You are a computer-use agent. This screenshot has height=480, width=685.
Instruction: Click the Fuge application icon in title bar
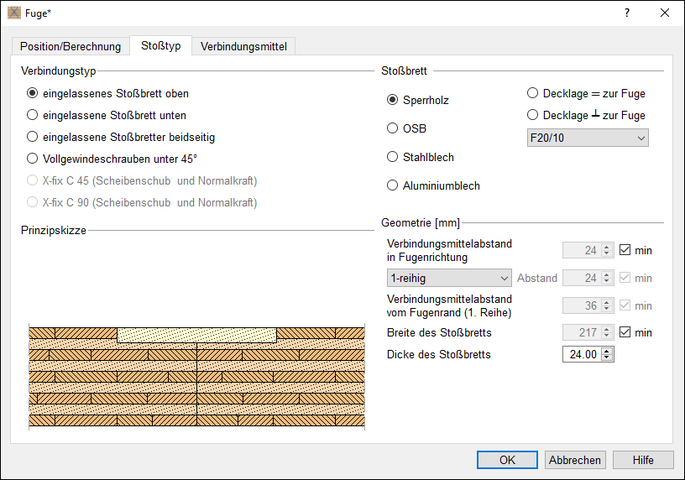[14, 13]
